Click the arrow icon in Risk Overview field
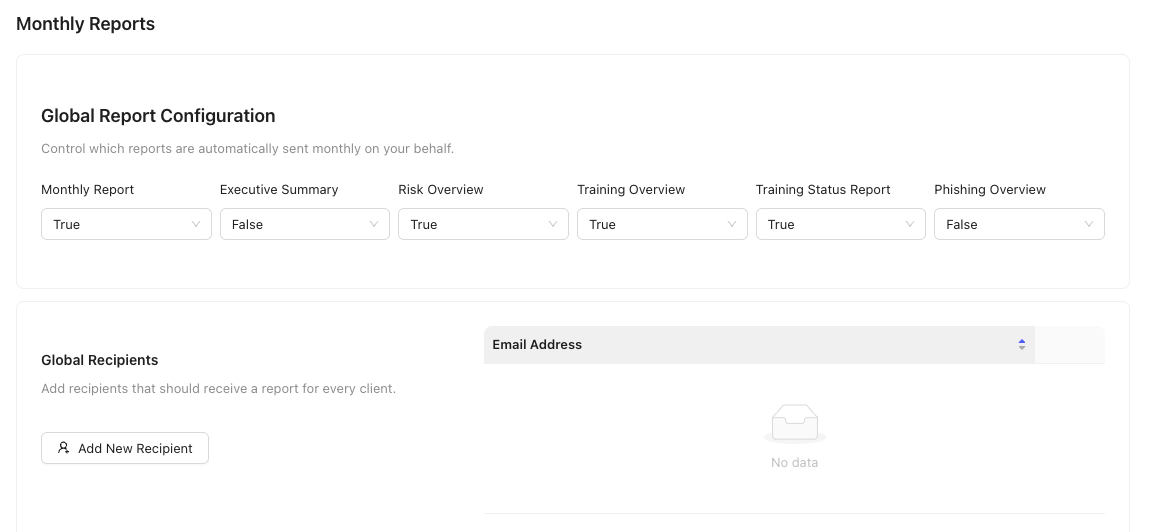This screenshot has height=532, width=1158. point(553,225)
